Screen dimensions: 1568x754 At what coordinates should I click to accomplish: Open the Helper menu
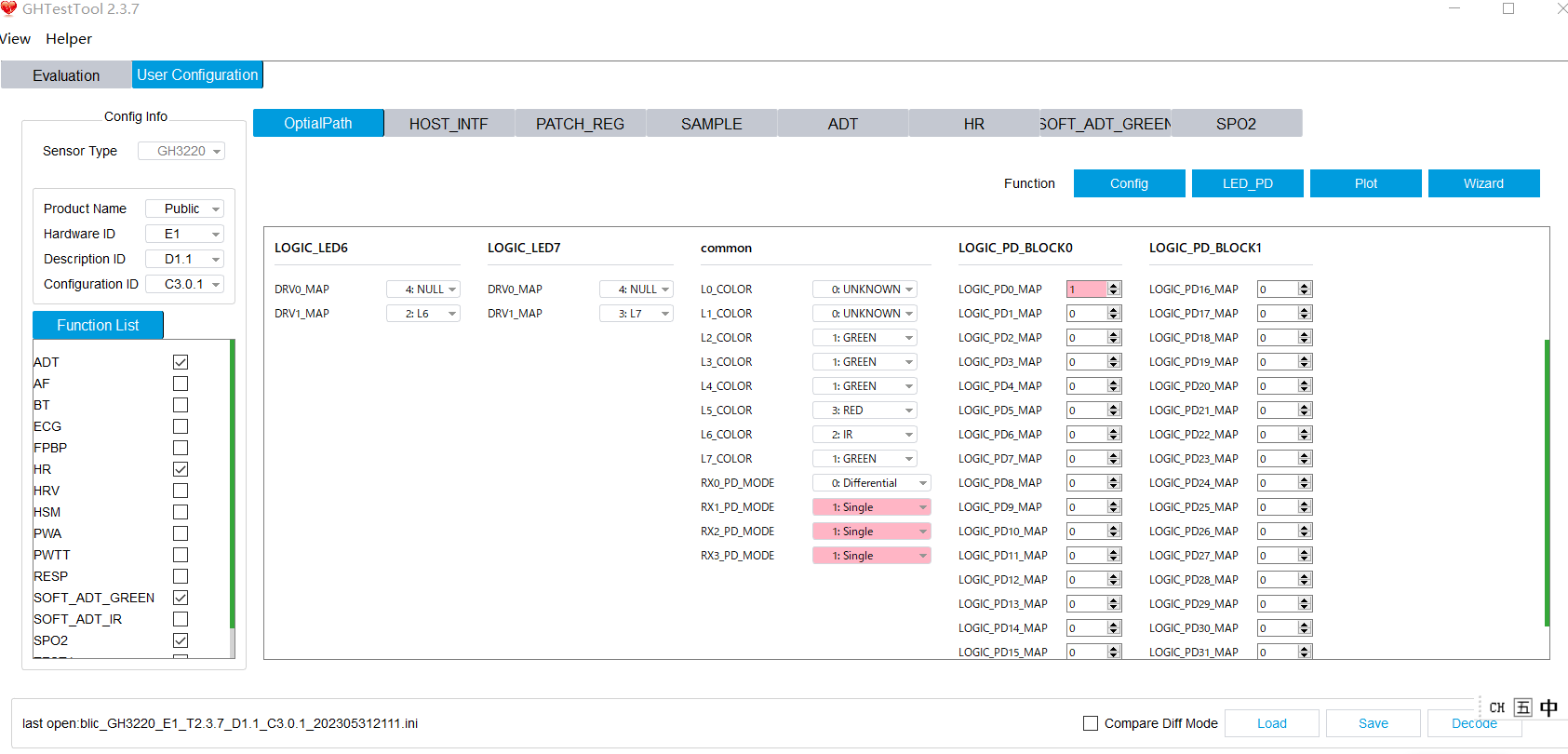click(x=69, y=39)
